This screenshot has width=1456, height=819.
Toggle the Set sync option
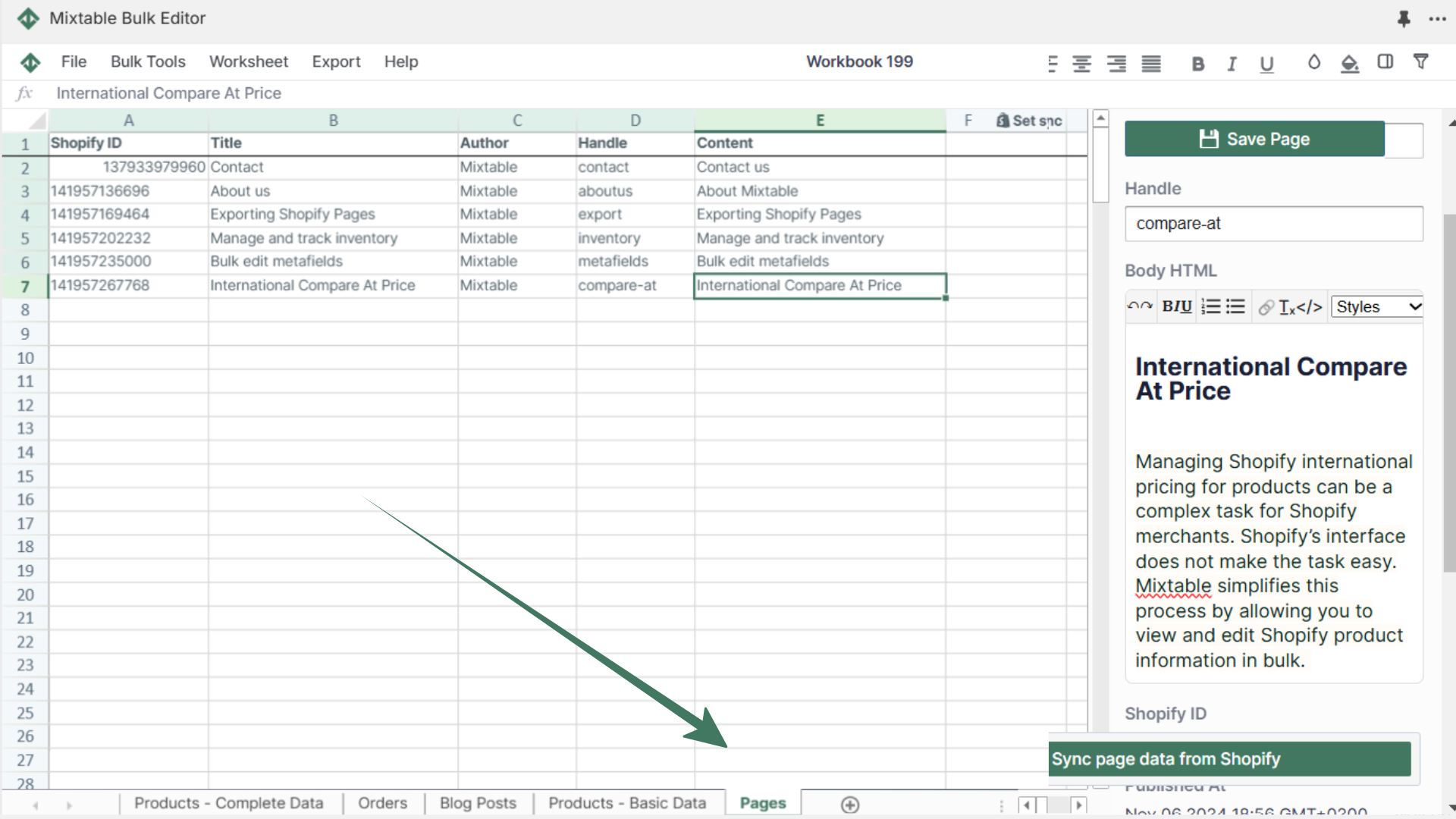(x=1030, y=120)
